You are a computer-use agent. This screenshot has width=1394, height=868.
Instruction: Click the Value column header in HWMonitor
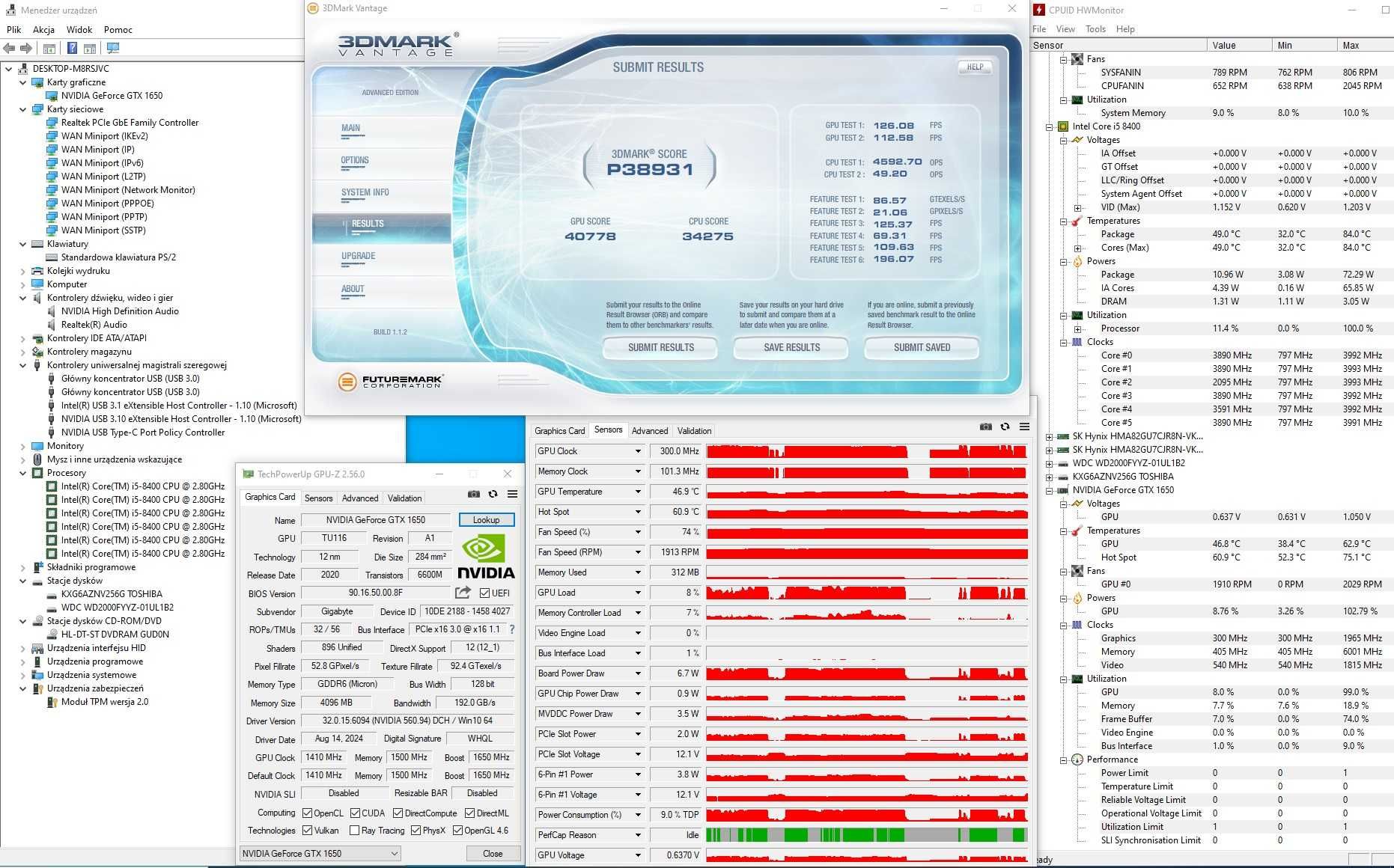[x=1238, y=46]
